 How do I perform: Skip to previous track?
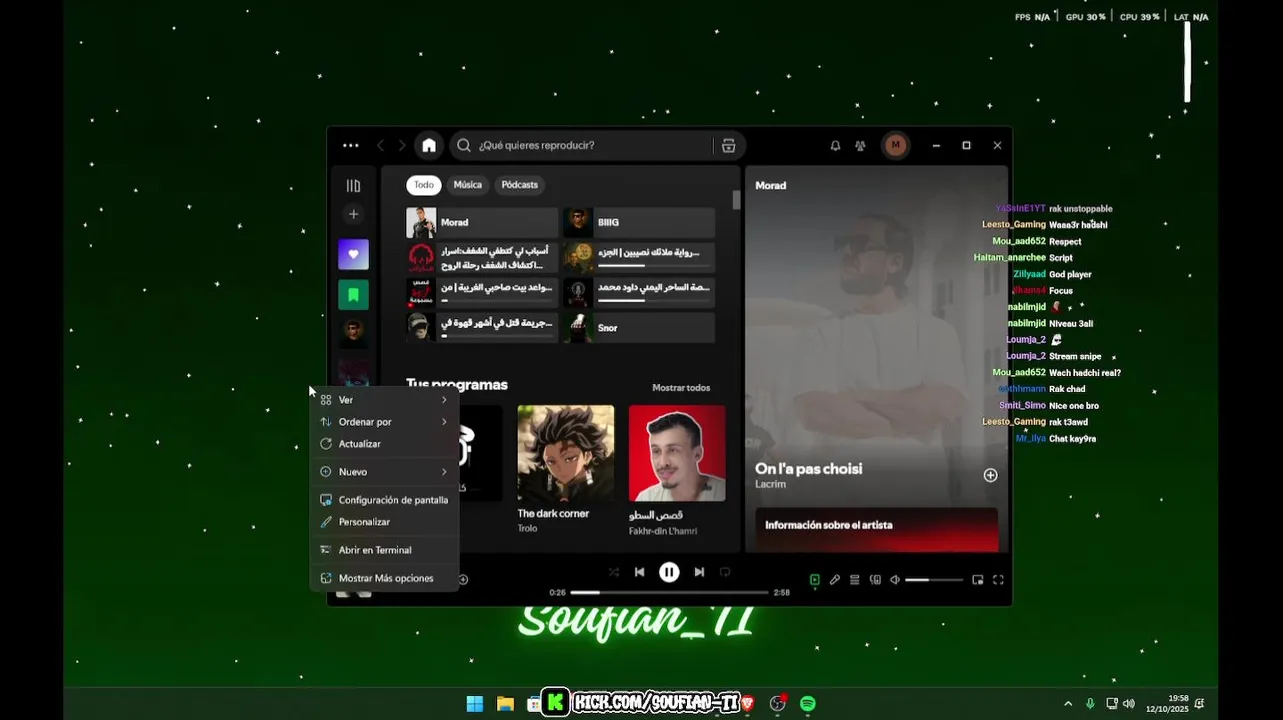tap(640, 572)
